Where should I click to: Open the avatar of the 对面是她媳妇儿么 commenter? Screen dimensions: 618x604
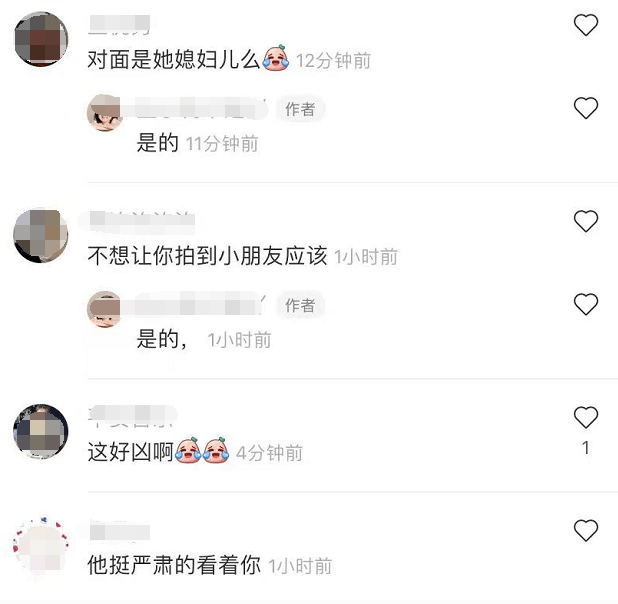pos(41,39)
